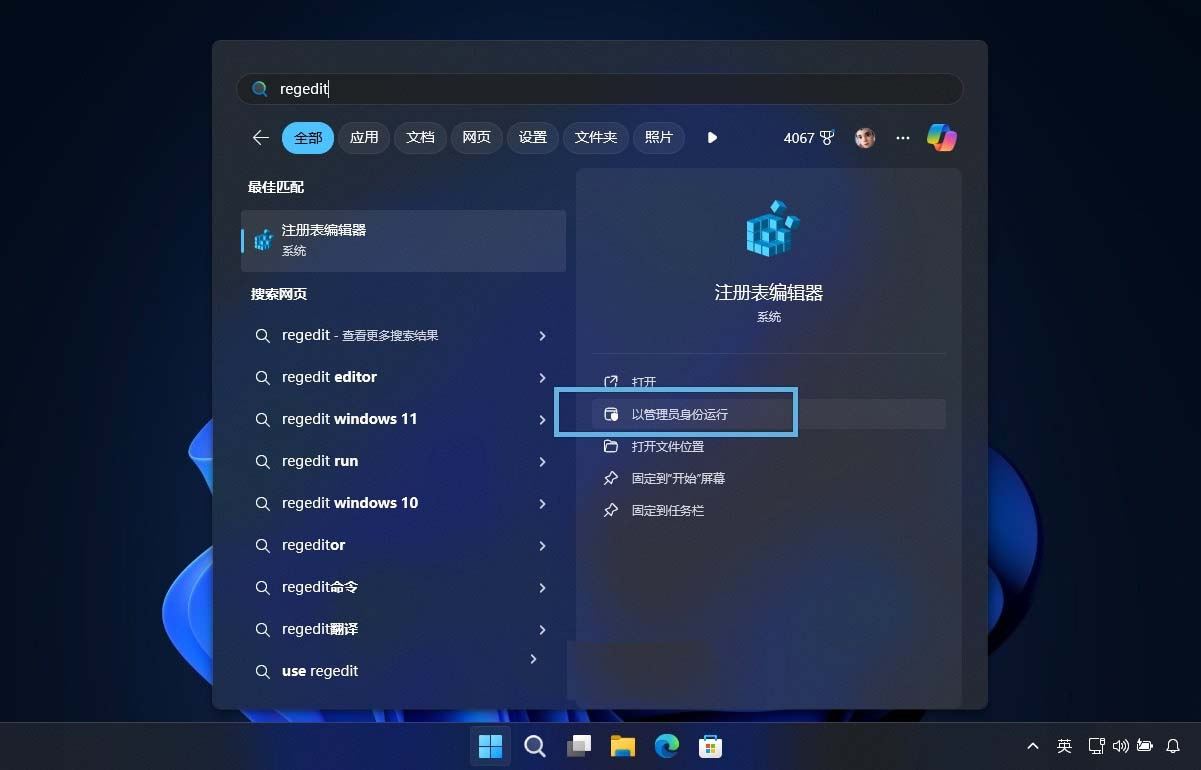Click the 'regedit windows 11' suggestion text
This screenshot has height=770, width=1201.
(x=349, y=419)
